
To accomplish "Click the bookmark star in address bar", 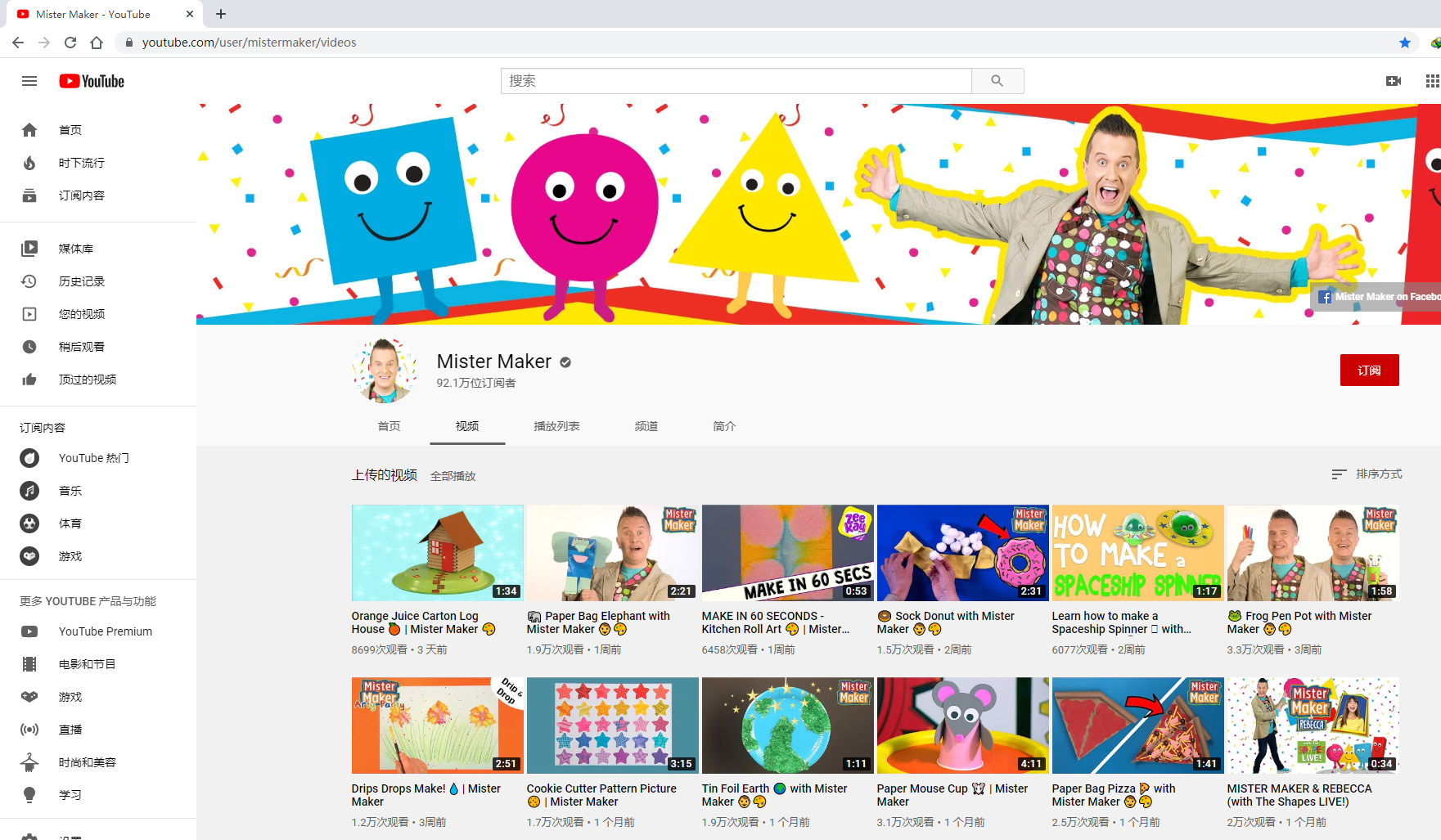I will (x=1405, y=43).
